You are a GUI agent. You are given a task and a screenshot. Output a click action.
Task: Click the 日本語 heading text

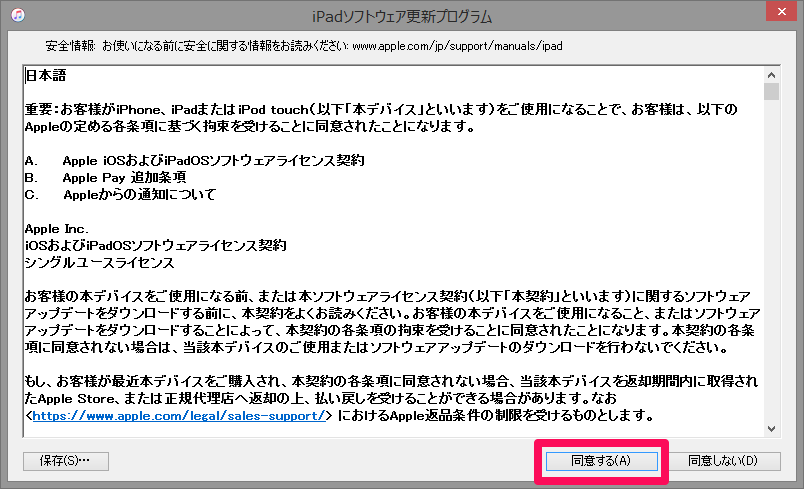pos(46,76)
